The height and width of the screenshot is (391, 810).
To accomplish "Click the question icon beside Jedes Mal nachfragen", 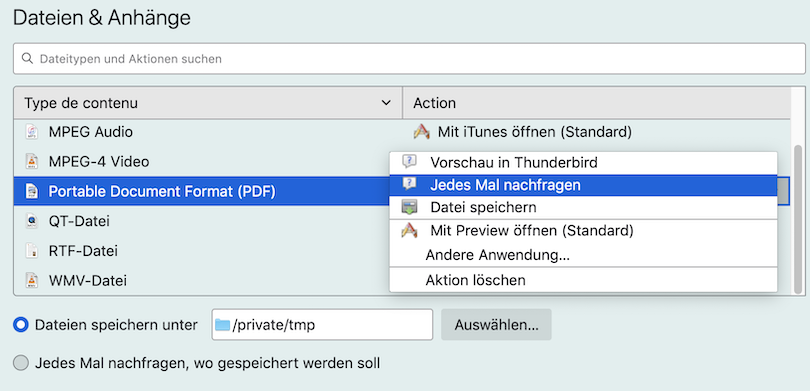I will point(409,184).
